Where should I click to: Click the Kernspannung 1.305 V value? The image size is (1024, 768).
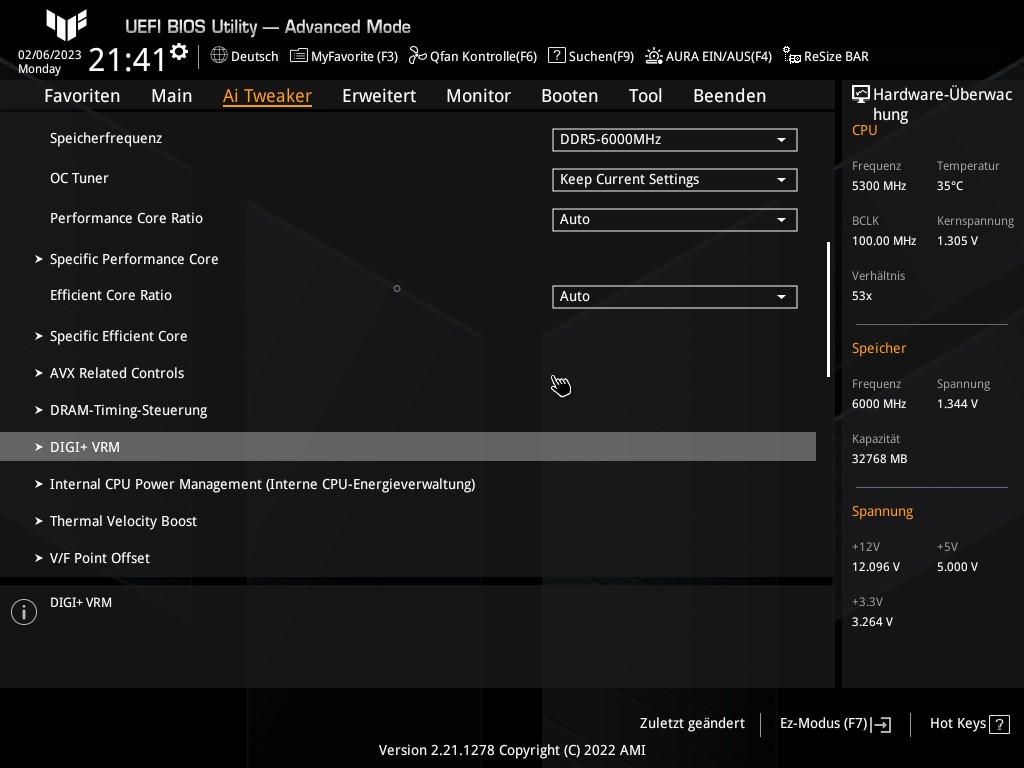957,241
